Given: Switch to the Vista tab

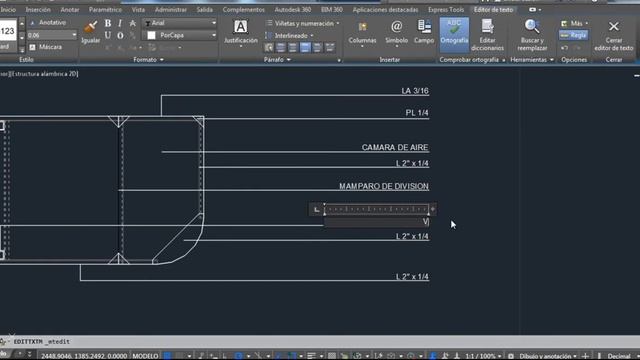Looking at the screenshot, I should (138, 9).
